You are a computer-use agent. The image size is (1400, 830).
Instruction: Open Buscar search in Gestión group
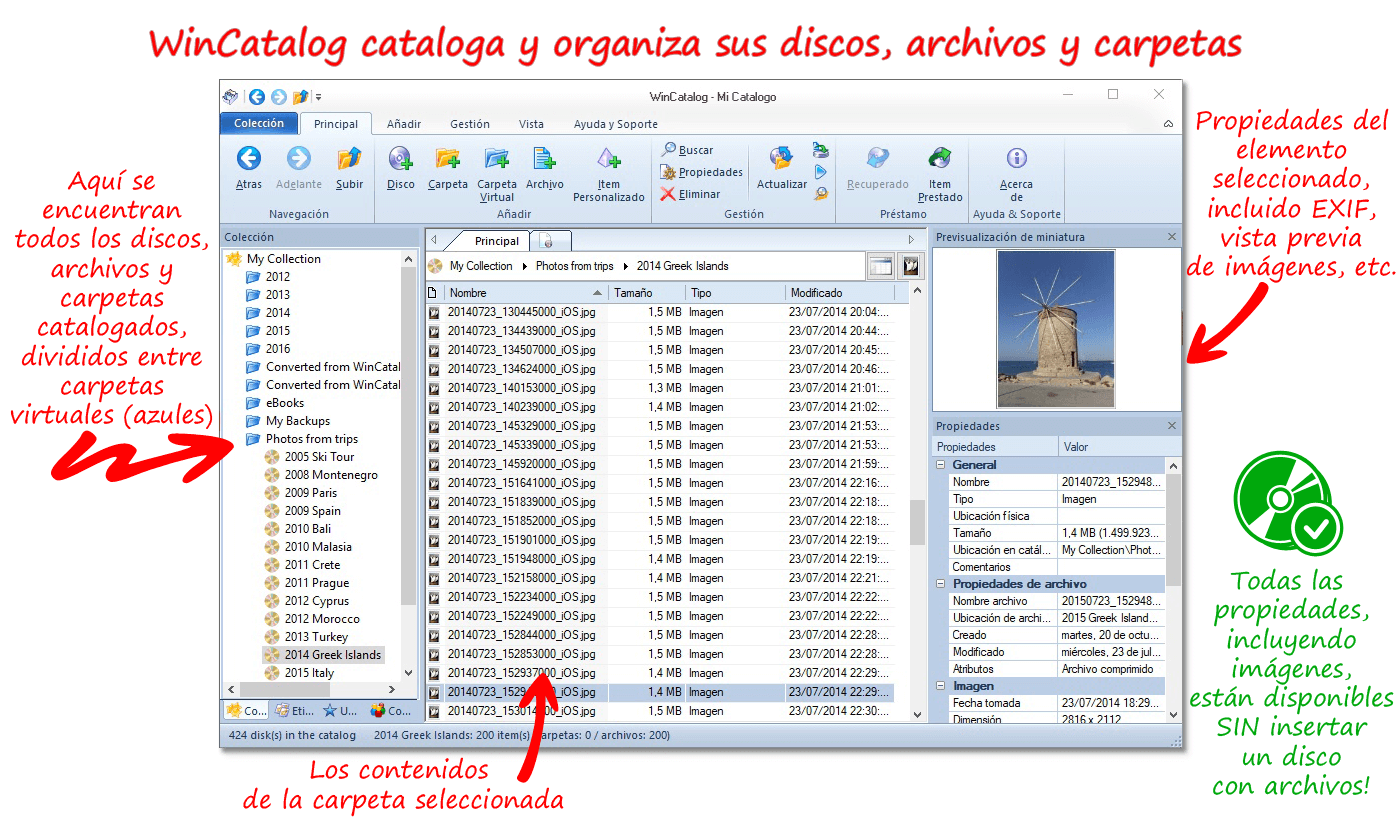pyautogui.click(x=687, y=150)
